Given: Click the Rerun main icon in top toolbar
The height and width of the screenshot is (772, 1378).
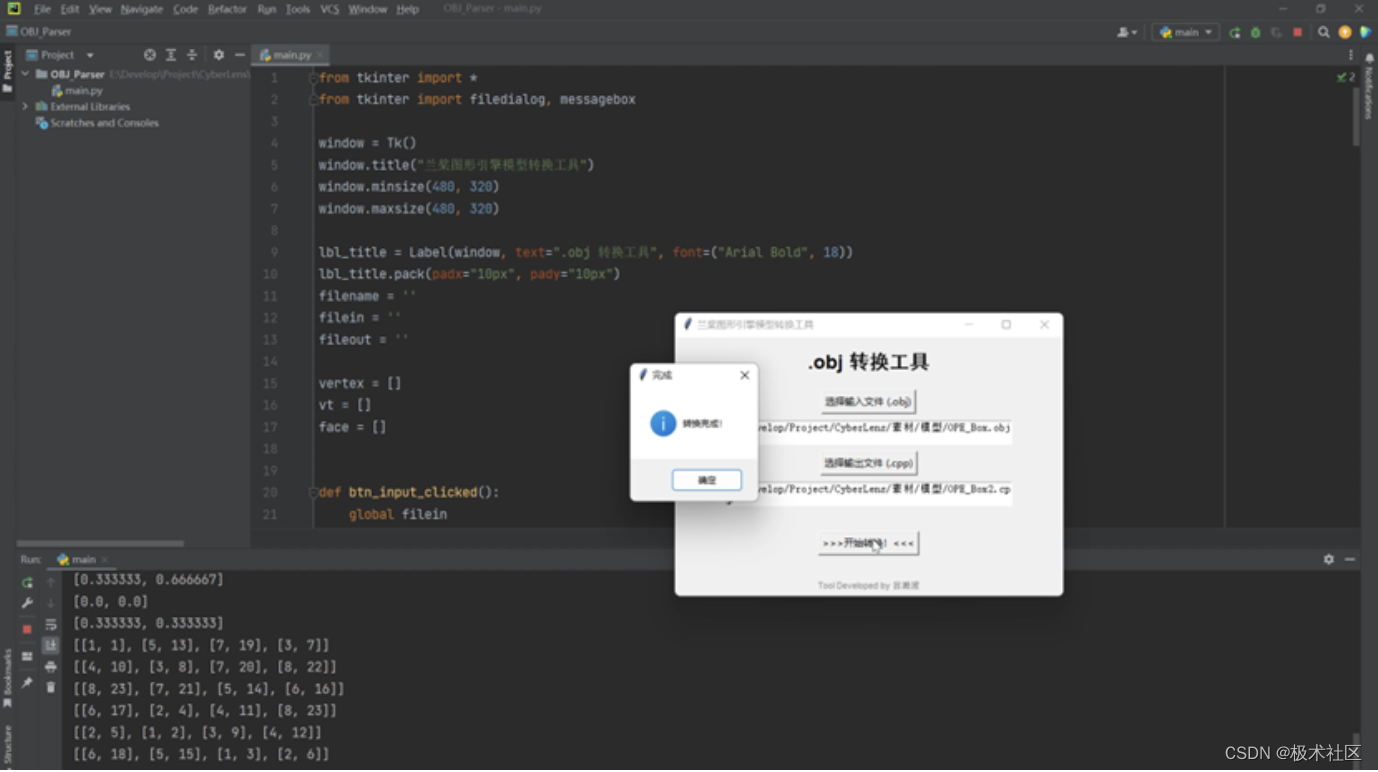Looking at the screenshot, I should click(x=1235, y=32).
